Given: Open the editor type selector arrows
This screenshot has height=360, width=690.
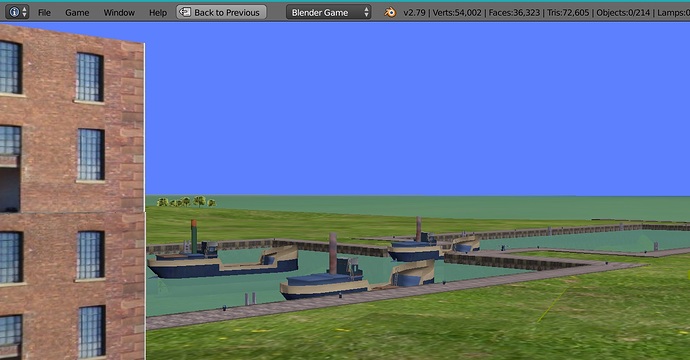Looking at the screenshot, I should coord(25,12).
